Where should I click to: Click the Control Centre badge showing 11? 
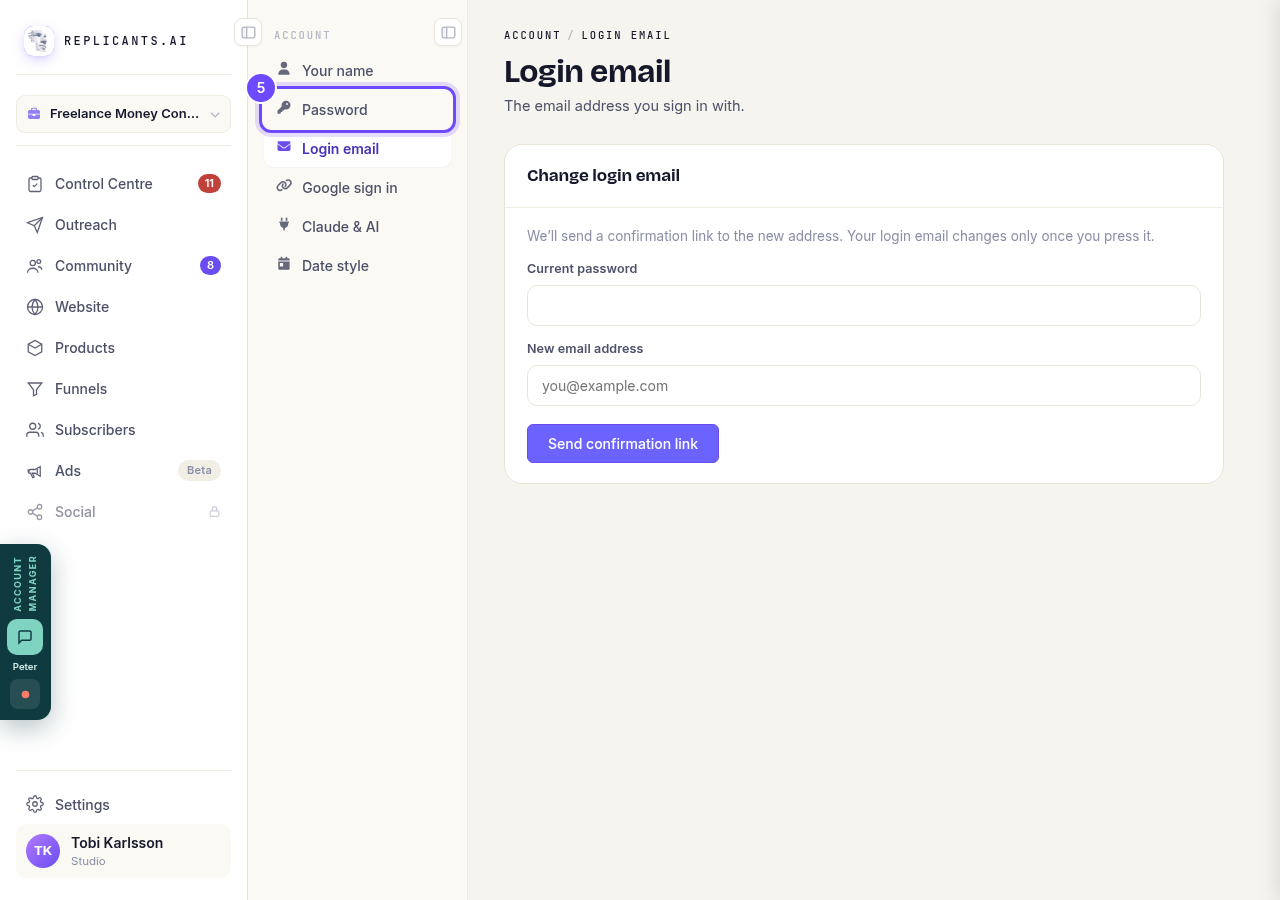209,183
